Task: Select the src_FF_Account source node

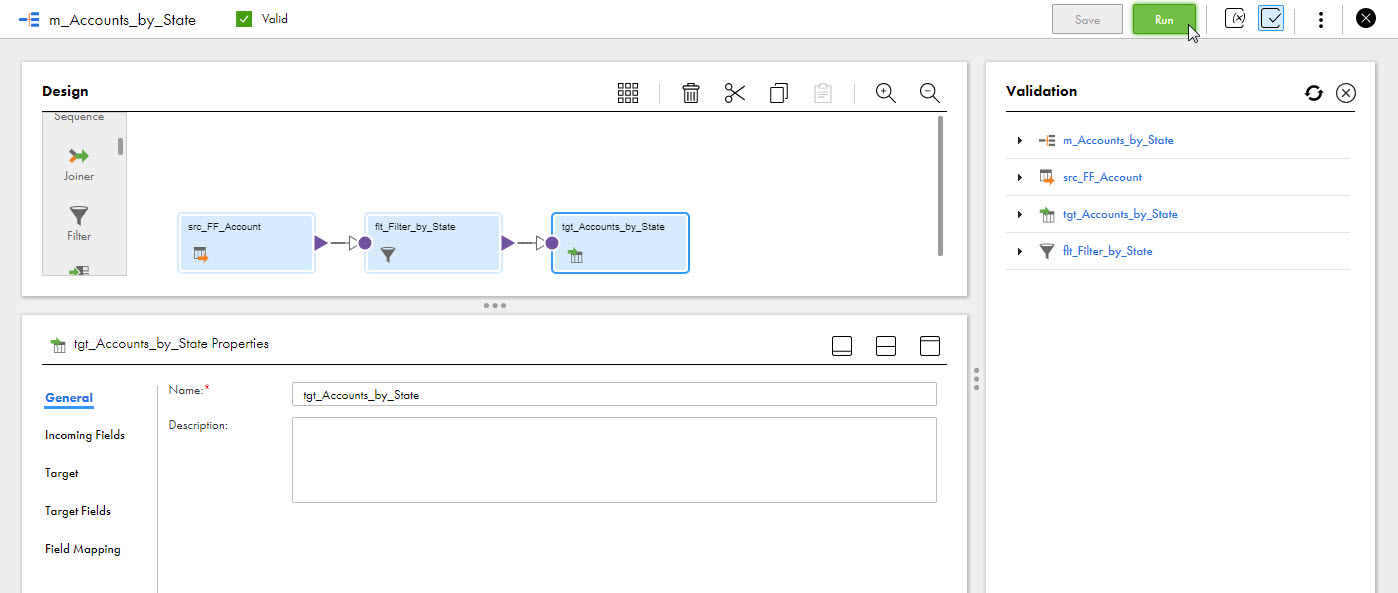Action: [x=246, y=242]
